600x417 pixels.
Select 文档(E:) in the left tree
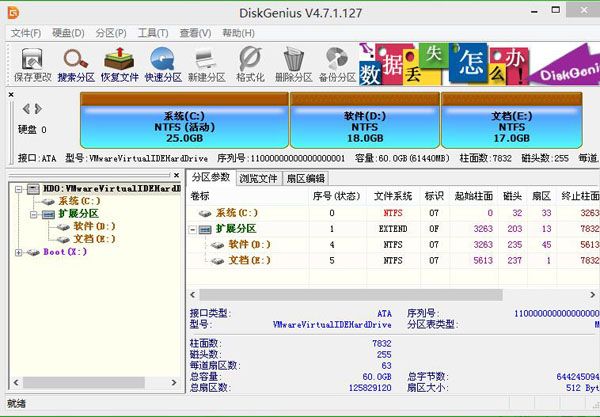coord(94,239)
